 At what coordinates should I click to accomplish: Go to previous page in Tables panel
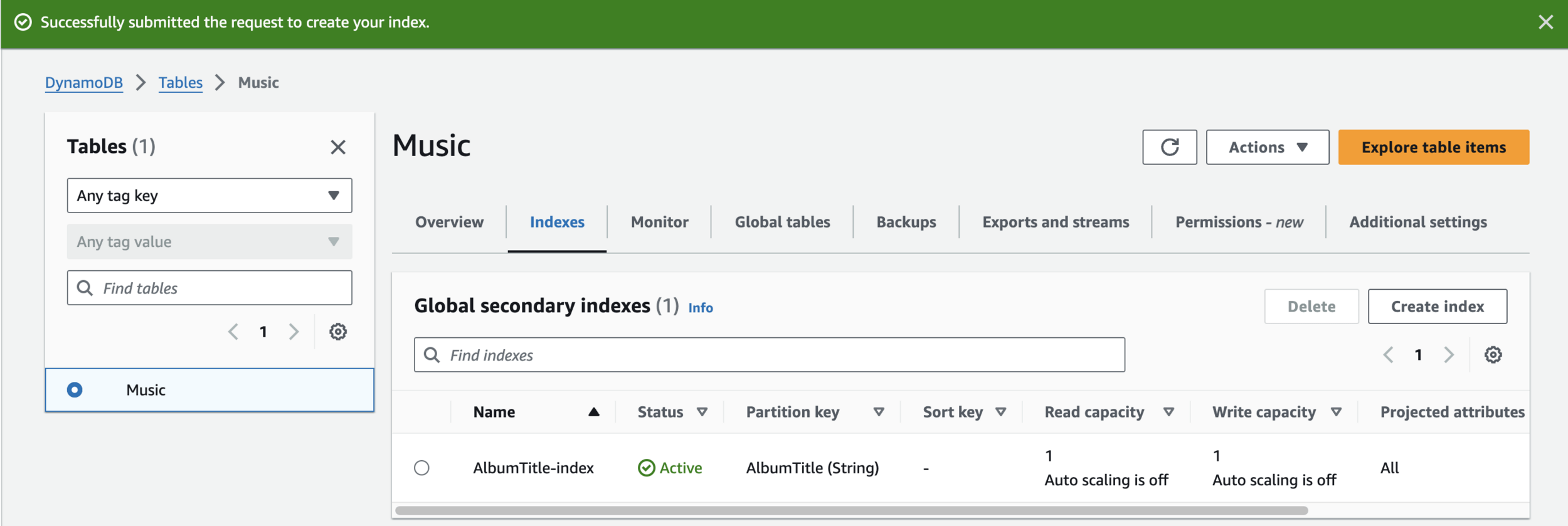tap(233, 332)
